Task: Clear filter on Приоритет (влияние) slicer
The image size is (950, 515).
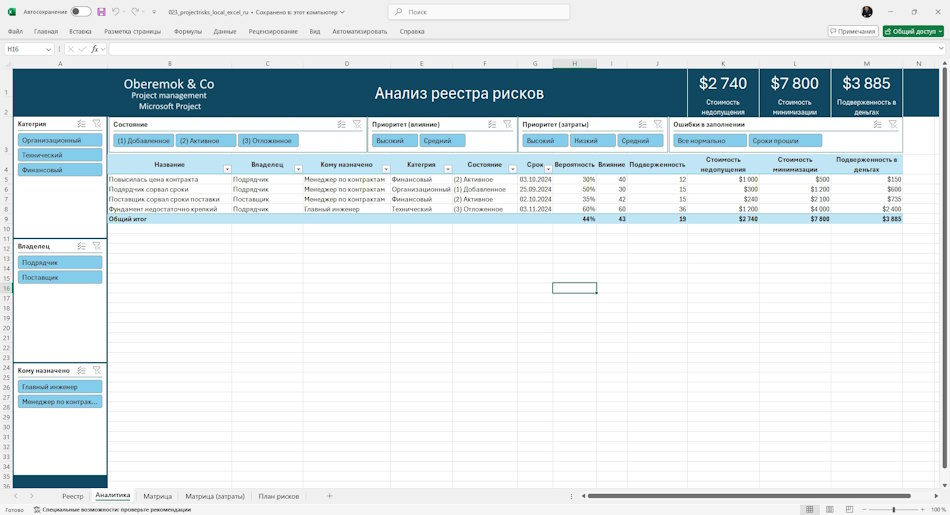Action: 507,124
